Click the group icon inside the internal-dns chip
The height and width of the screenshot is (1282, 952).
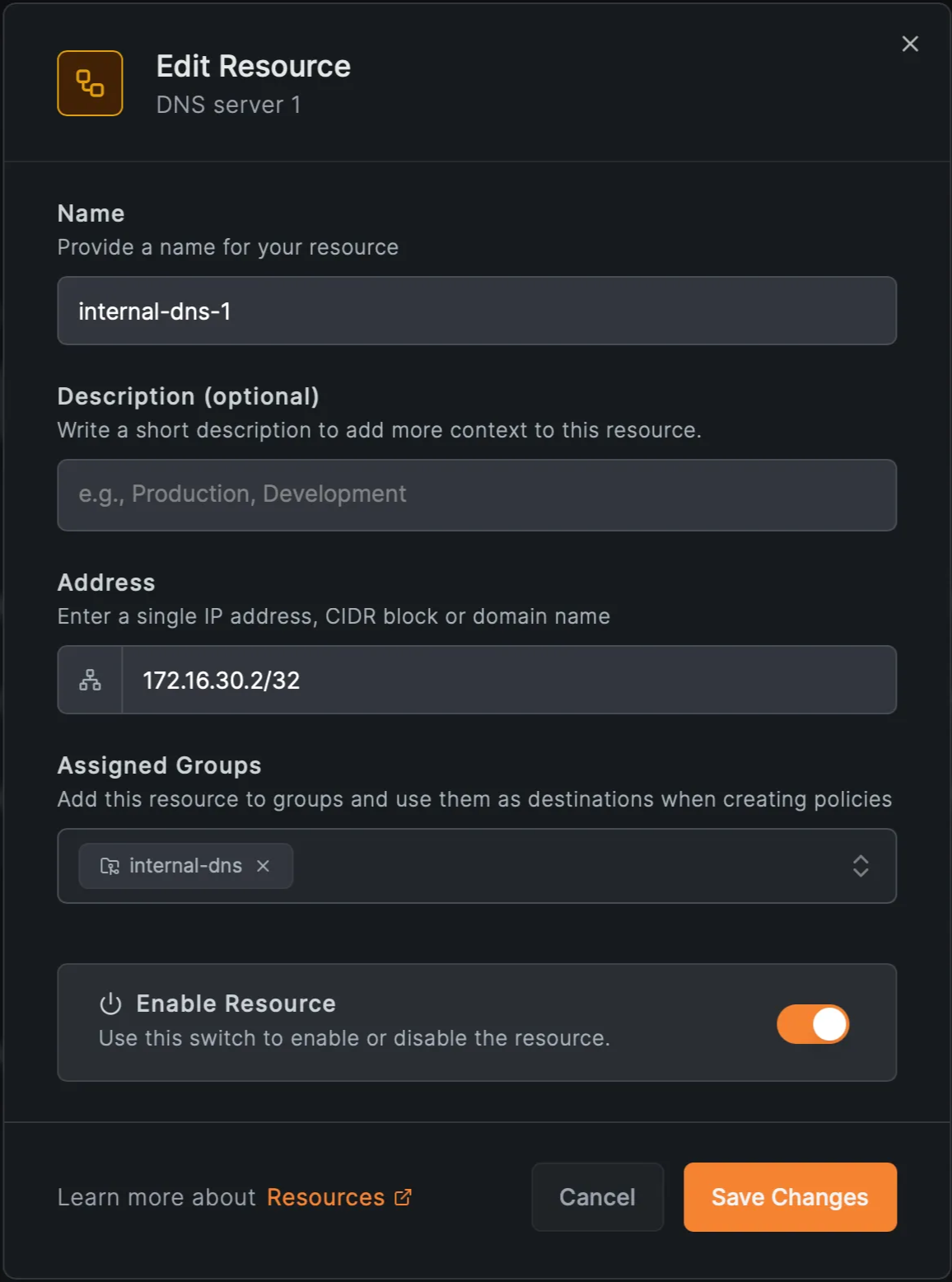coord(108,866)
